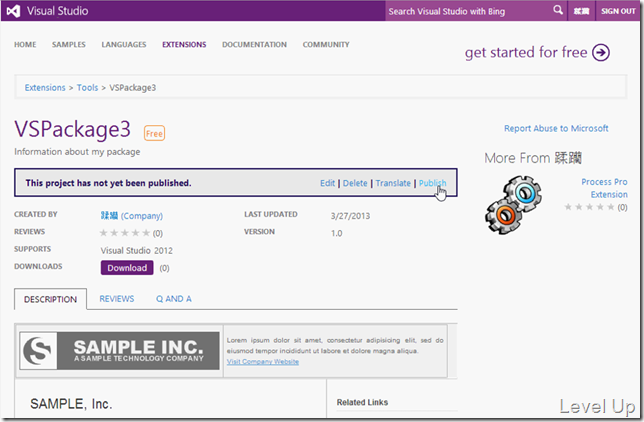Click the Visual Studio logo icon
Viewport: 644px width, 422px height.
pos(13,11)
